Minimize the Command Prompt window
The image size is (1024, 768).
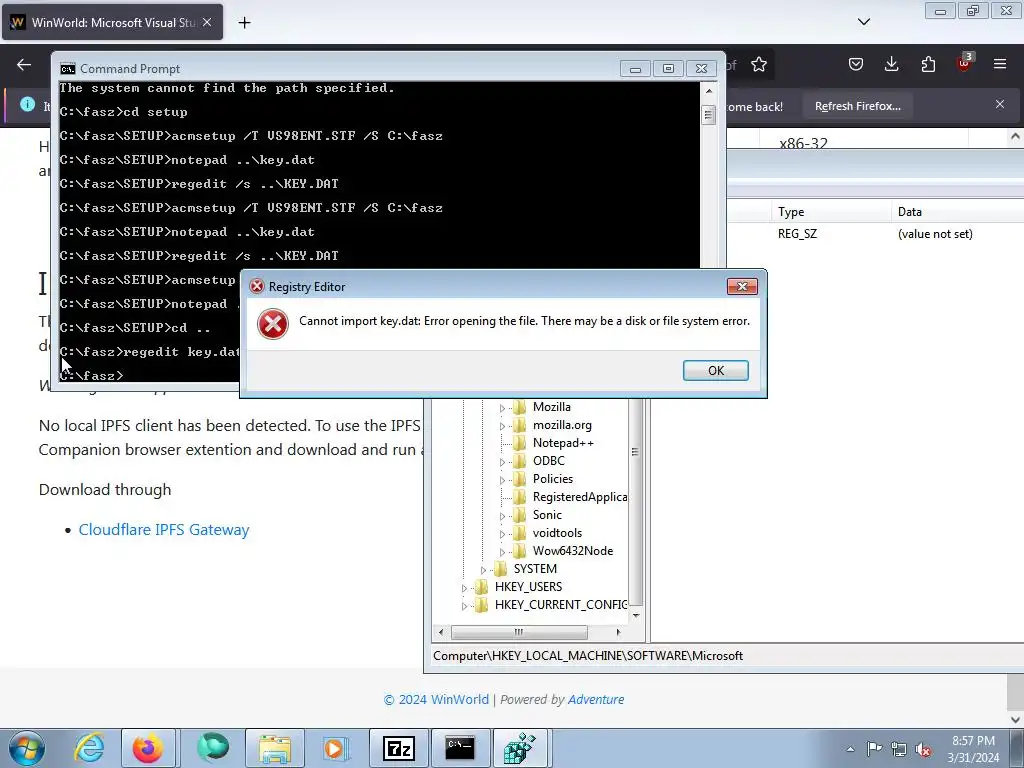click(x=635, y=69)
